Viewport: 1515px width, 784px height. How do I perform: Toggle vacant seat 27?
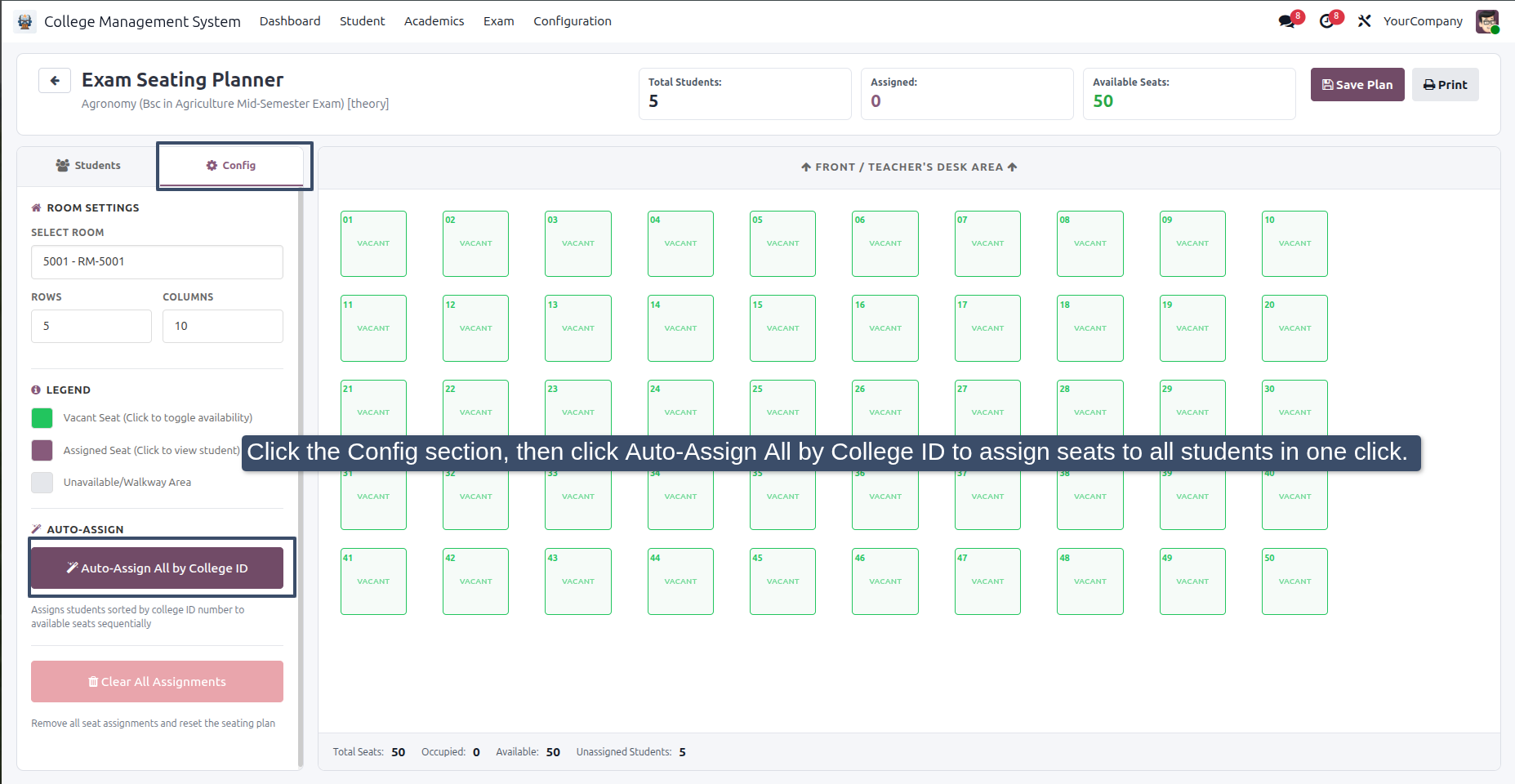point(987,408)
